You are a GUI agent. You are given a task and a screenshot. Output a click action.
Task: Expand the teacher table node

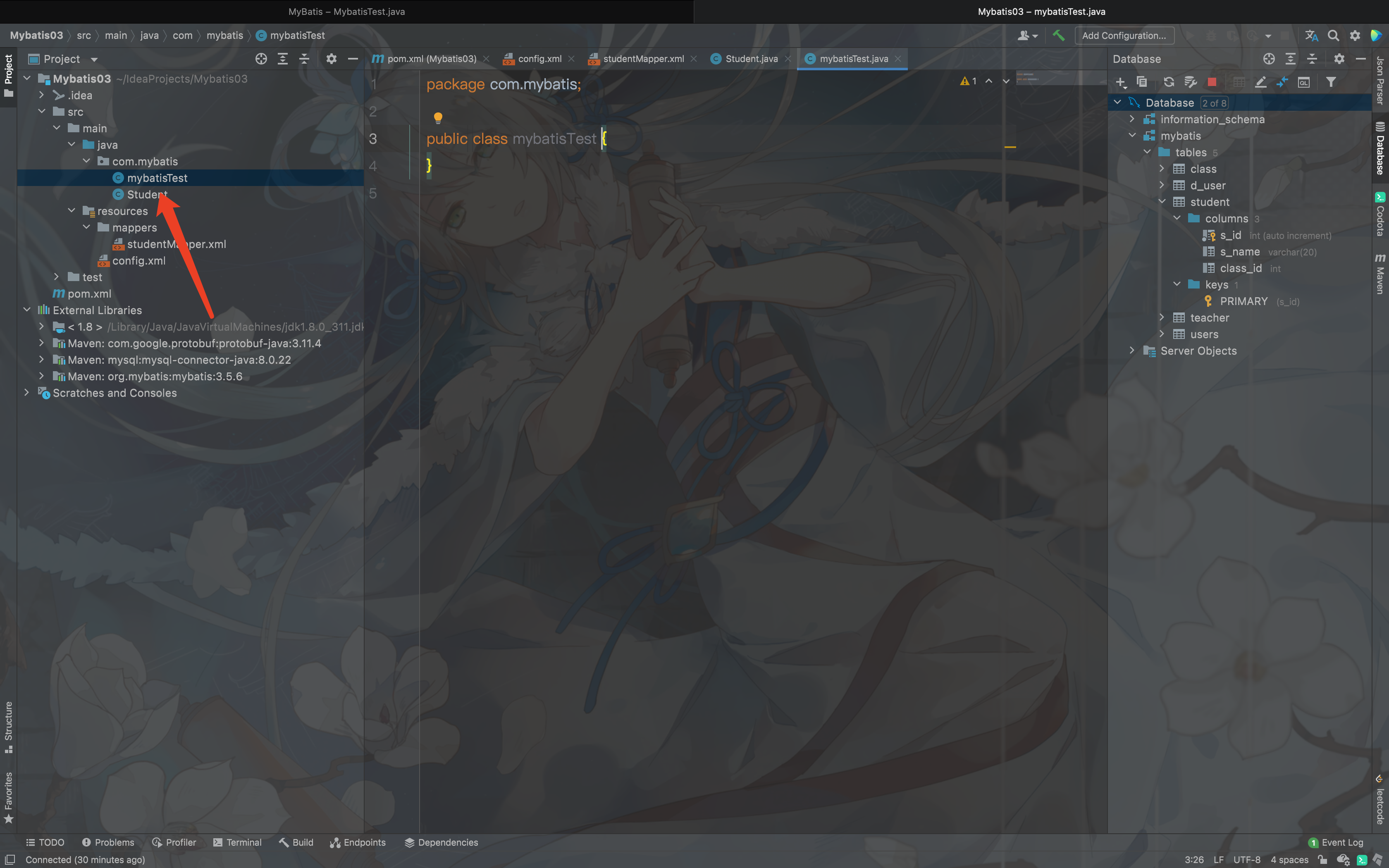(1162, 317)
